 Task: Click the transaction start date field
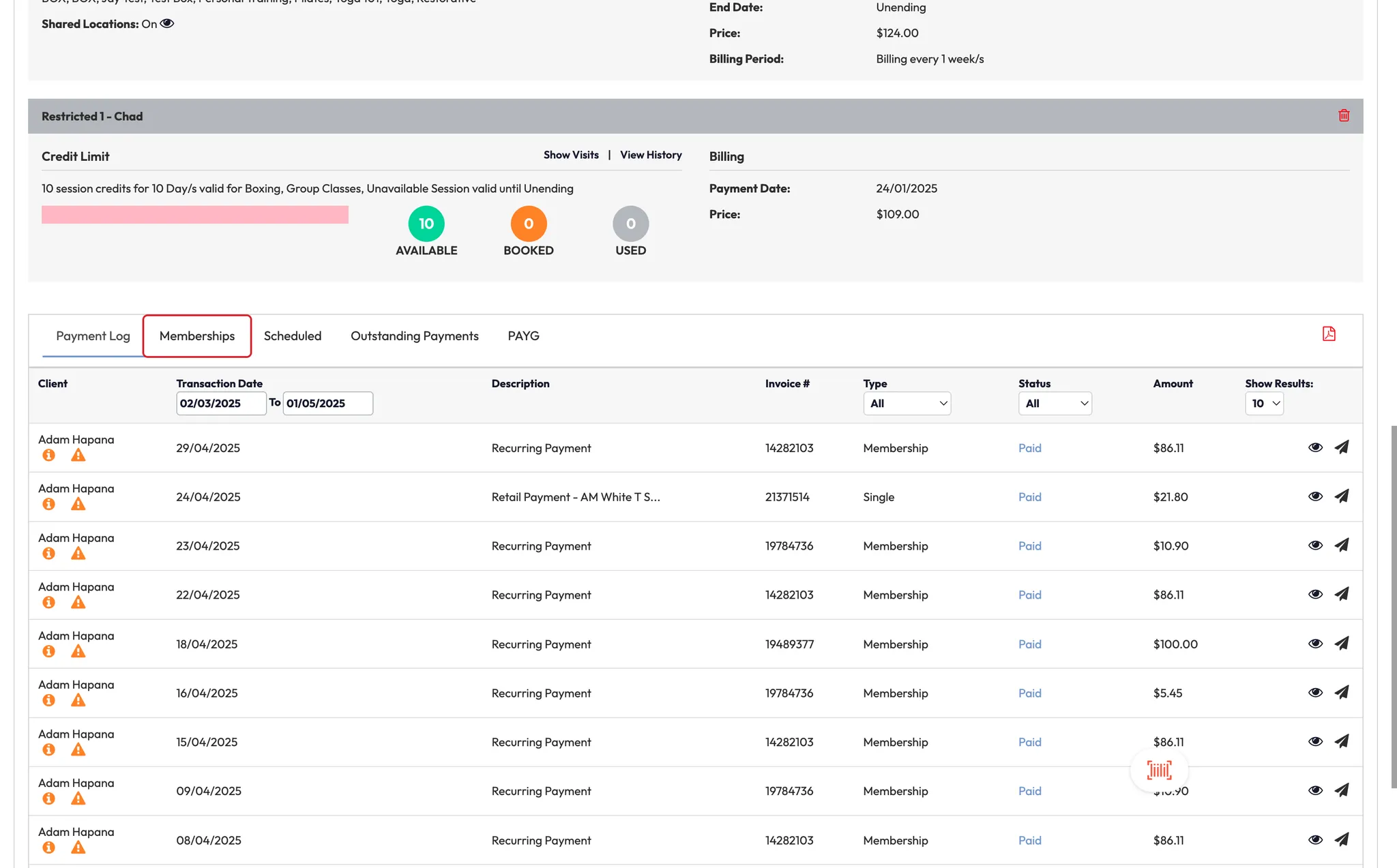point(220,403)
